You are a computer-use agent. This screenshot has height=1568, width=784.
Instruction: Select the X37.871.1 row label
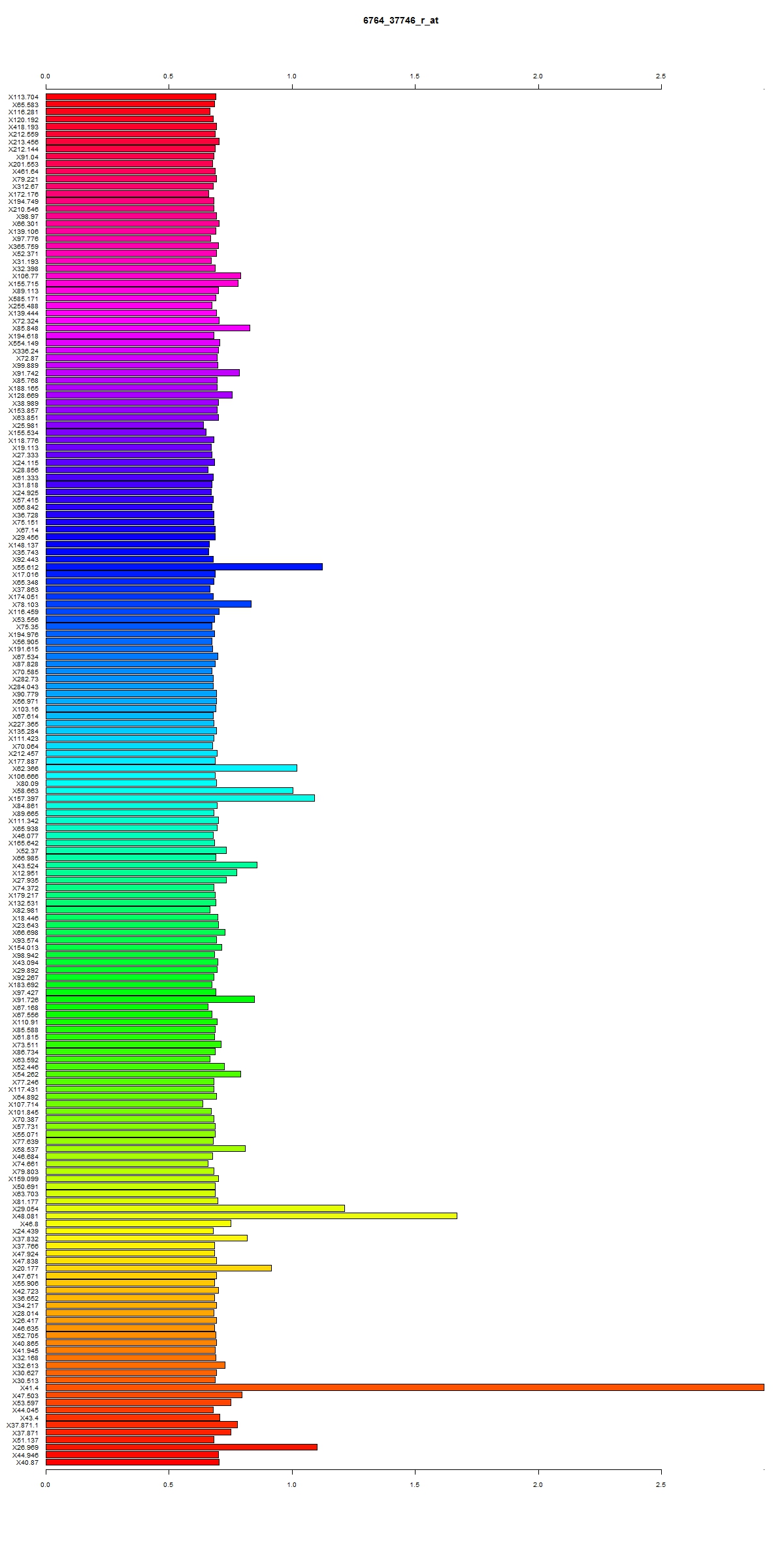coord(23,1425)
